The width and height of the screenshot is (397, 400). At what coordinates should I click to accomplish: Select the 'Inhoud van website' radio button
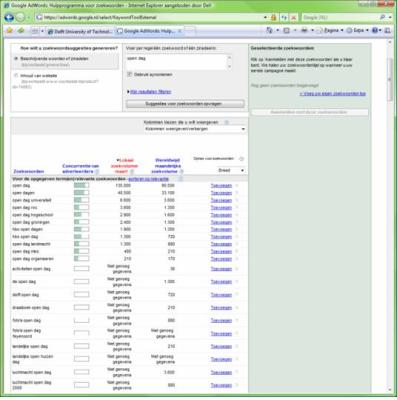pyautogui.click(x=16, y=76)
